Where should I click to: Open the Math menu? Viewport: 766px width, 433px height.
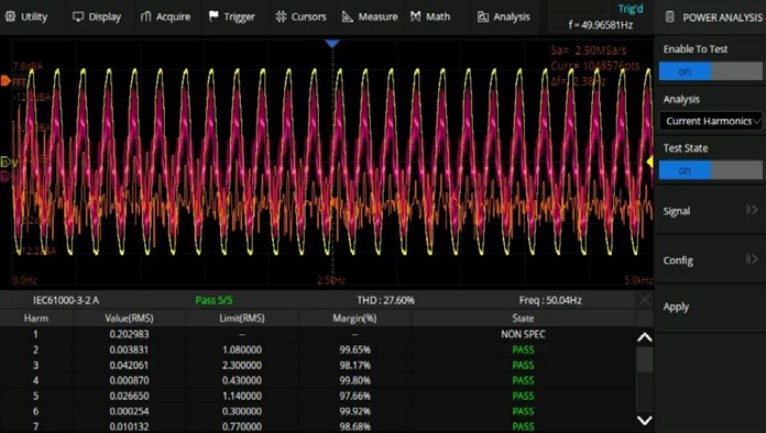430,17
